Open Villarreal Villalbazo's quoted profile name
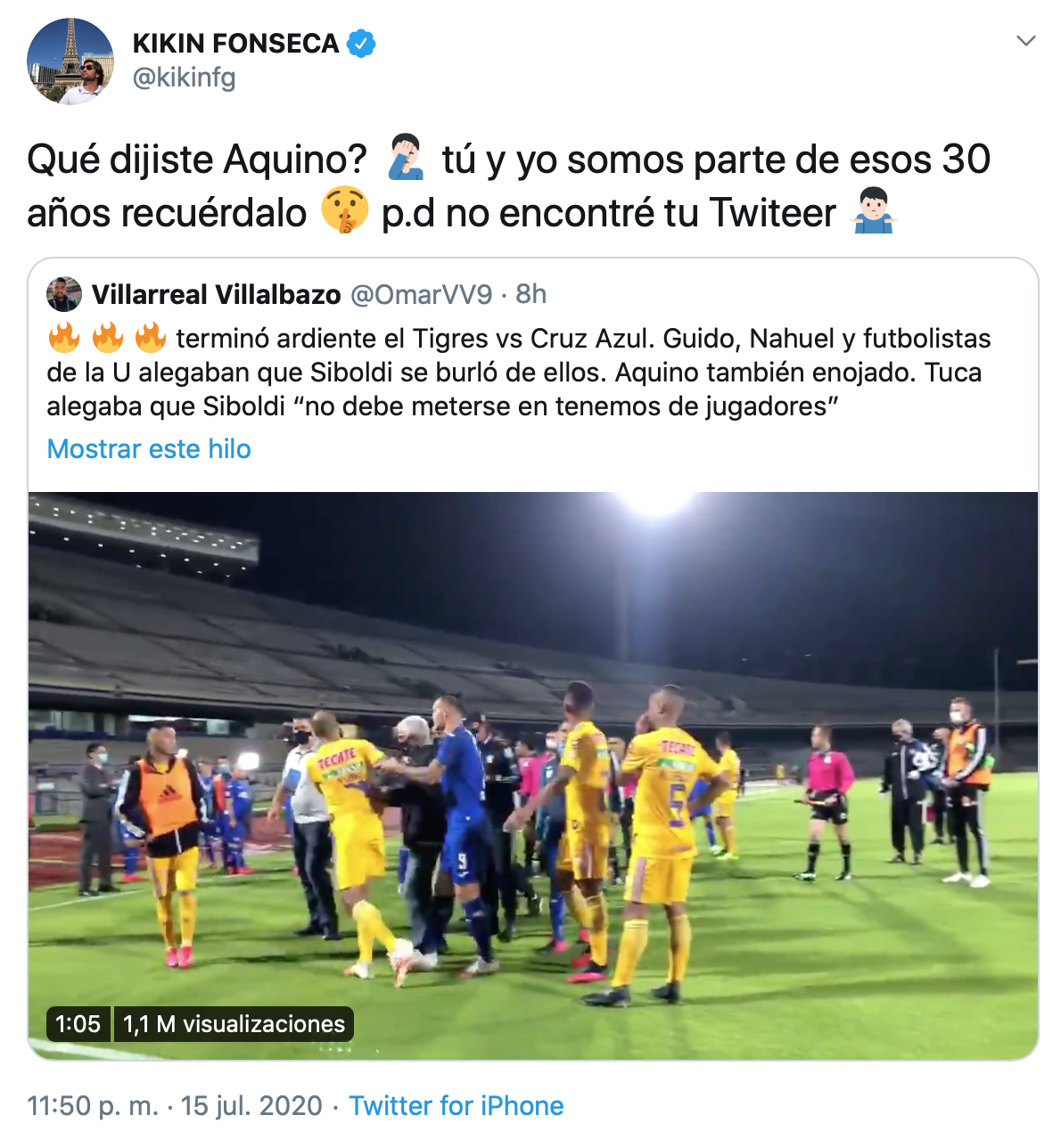 point(216,294)
